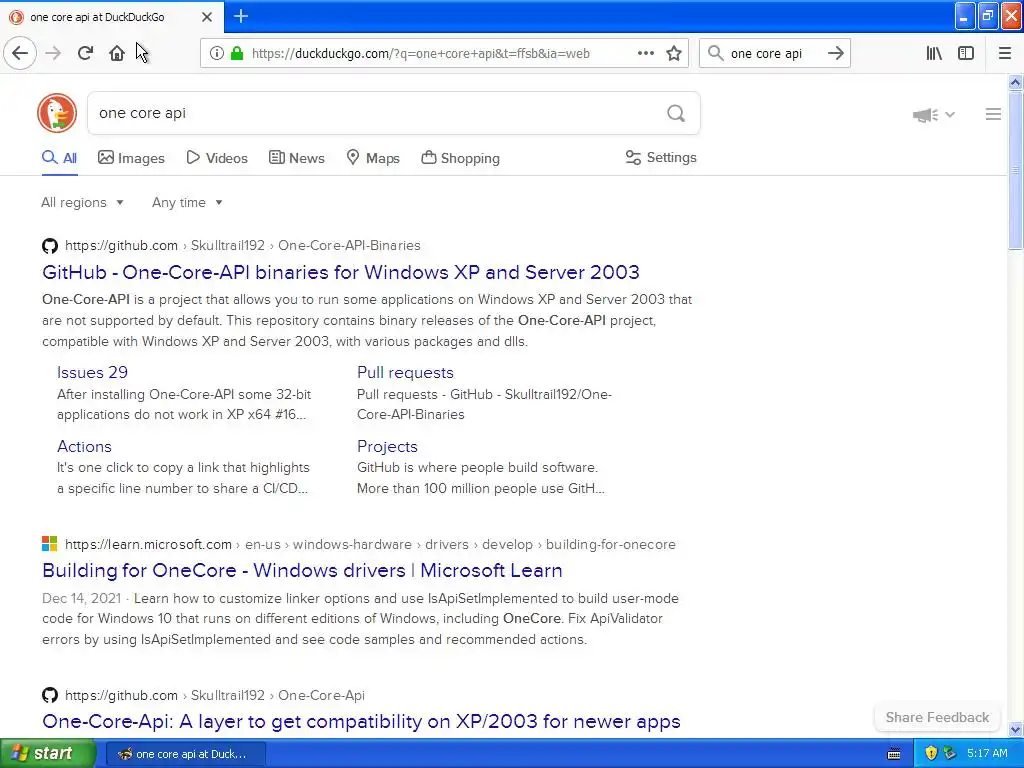The width and height of the screenshot is (1024, 768).
Task: Click the Dec 14, 2021 result date
Action: tap(82, 598)
